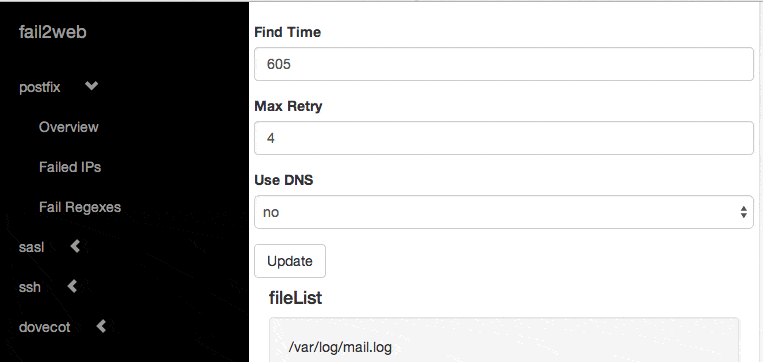Screen dimensions: 764x362
Task: Expand dovecot using its left chevron
Action: pos(101,325)
